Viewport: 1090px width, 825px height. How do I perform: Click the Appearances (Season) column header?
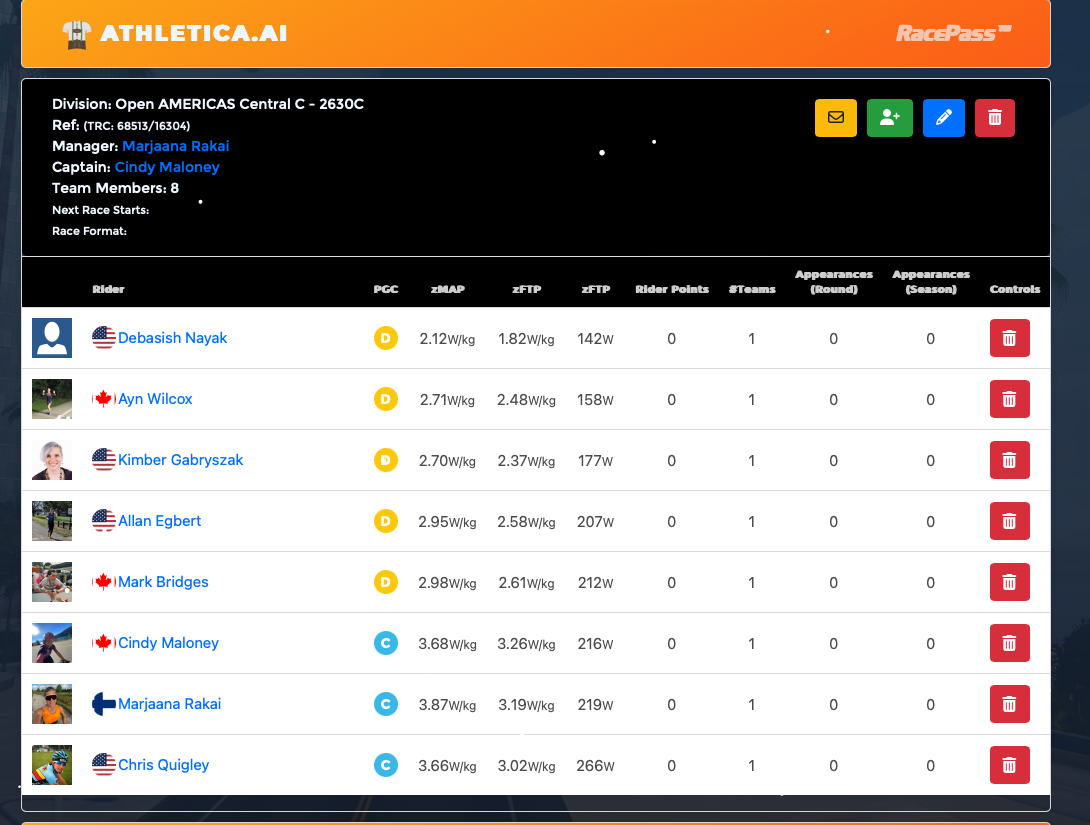tap(931, 281)
